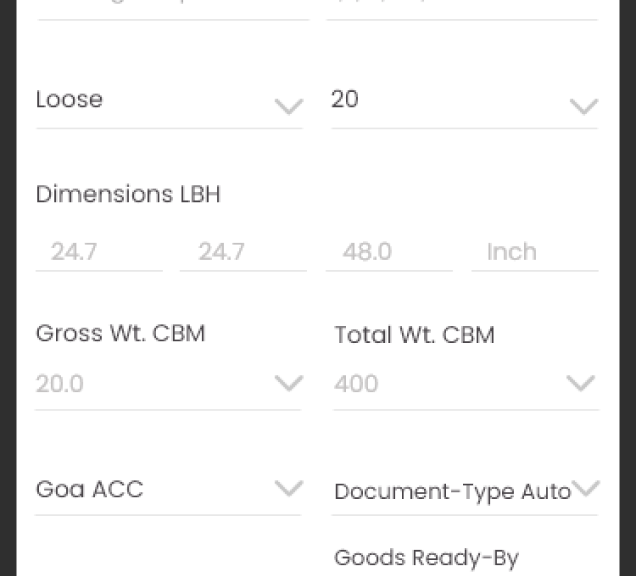Select the Inch unit field

point(535,252)
